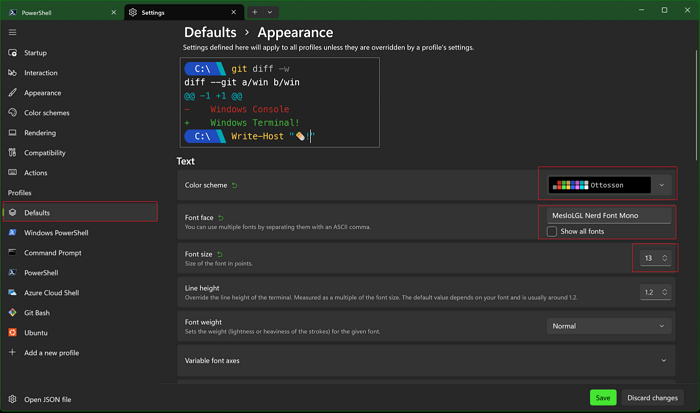The image size is (700, 413).
Task: Click the Command Prompt profile icon
Action: [x=12, y=253]
